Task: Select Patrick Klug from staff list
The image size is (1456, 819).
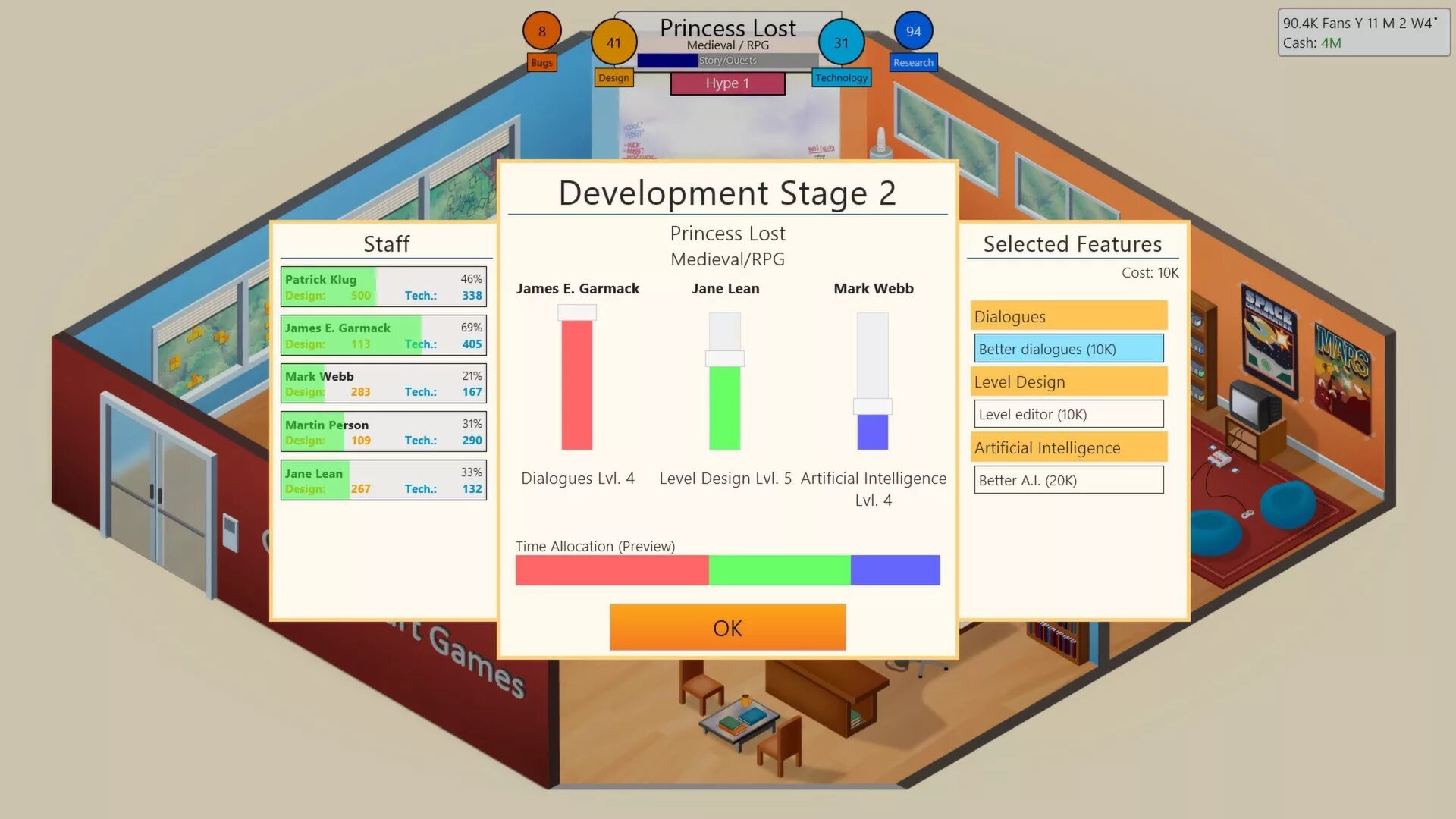Action: tap(382, 286)
